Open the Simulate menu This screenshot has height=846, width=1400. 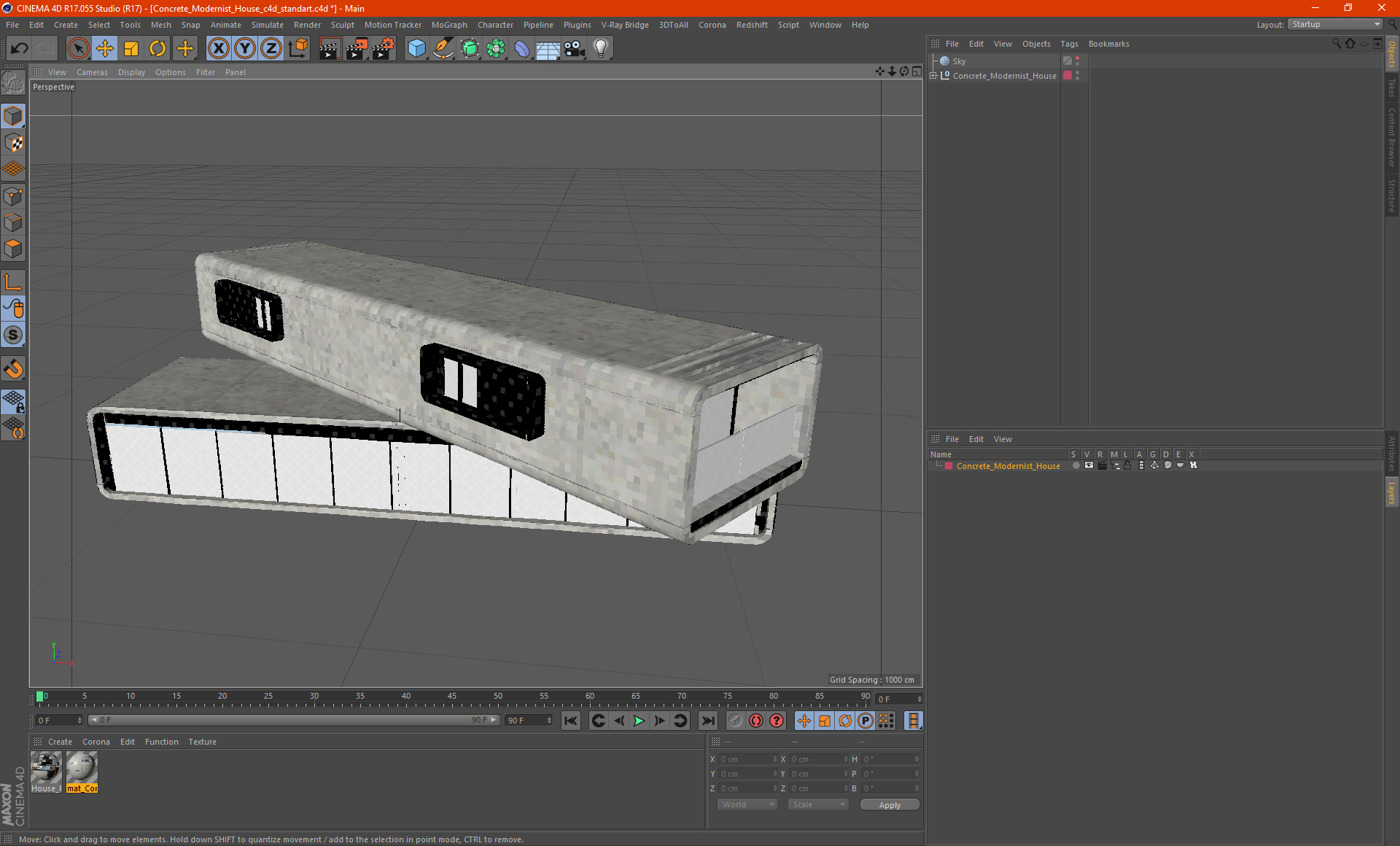point(268,25)
